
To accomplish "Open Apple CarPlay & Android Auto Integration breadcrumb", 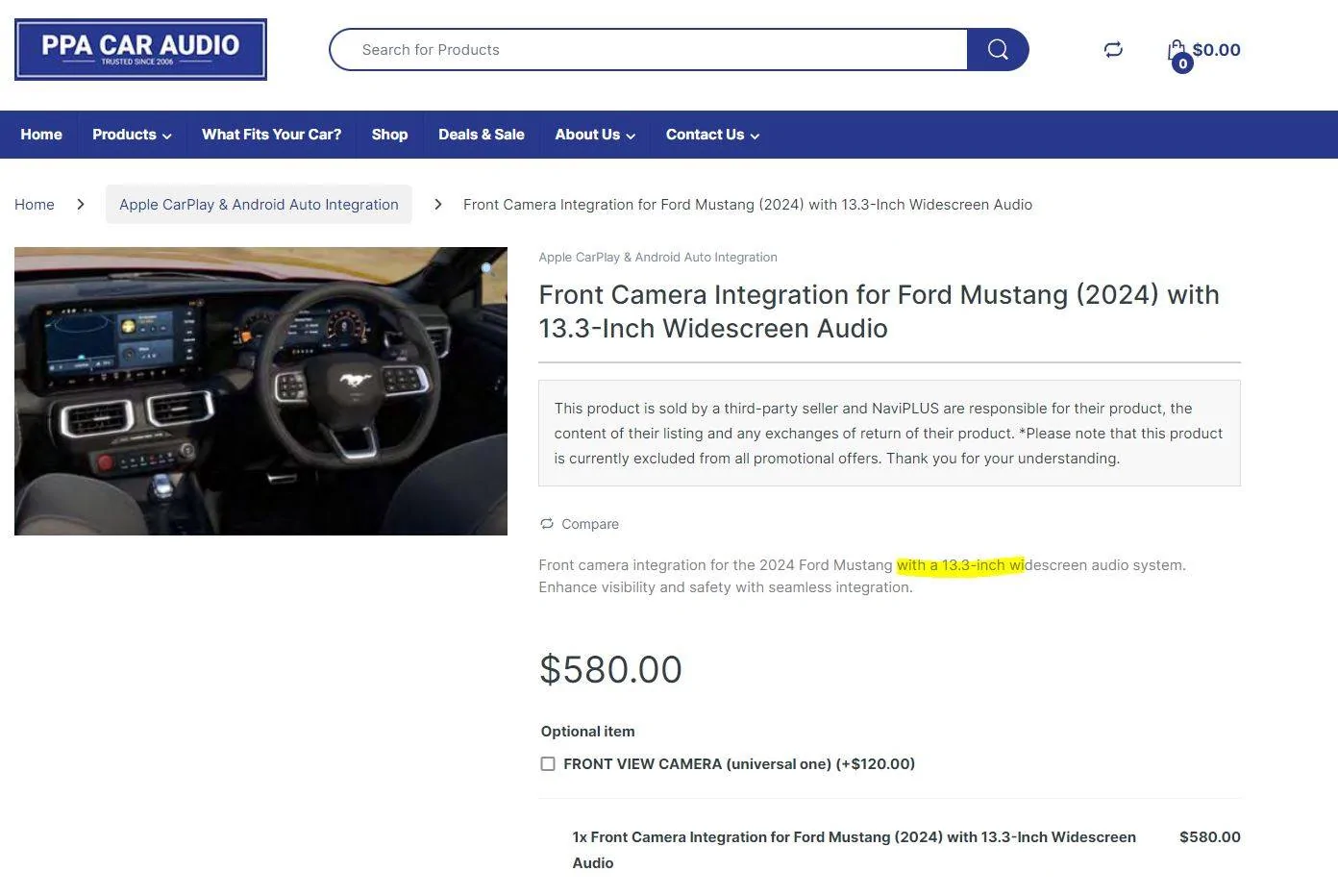I will 259,205.
